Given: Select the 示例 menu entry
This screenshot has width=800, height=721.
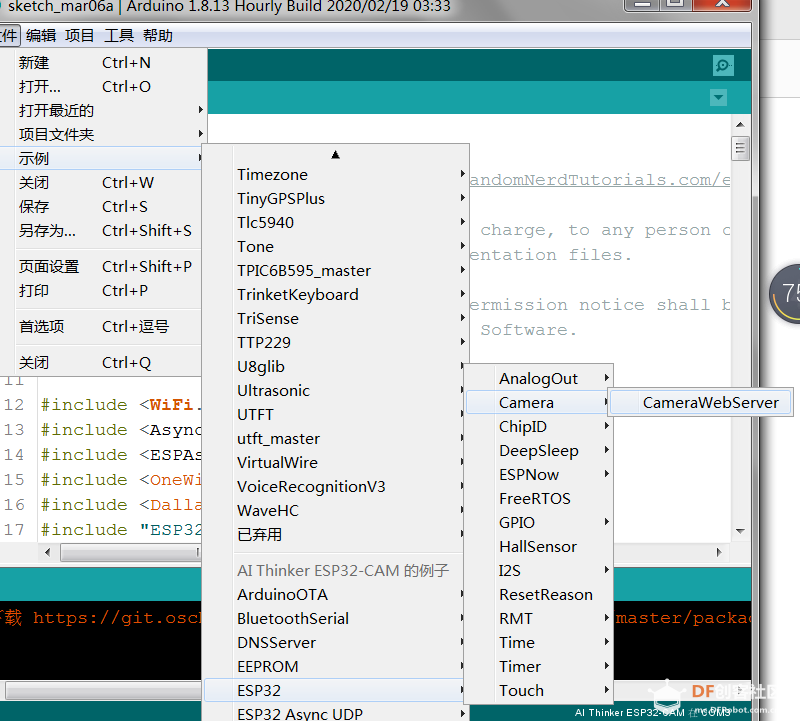Looking at the screenshot, I should (x=103, y=159).
